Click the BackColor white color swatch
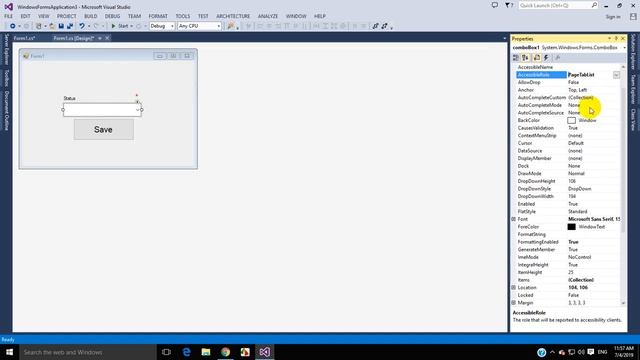Viewport: 640px width, 360px height. [571, 120]
